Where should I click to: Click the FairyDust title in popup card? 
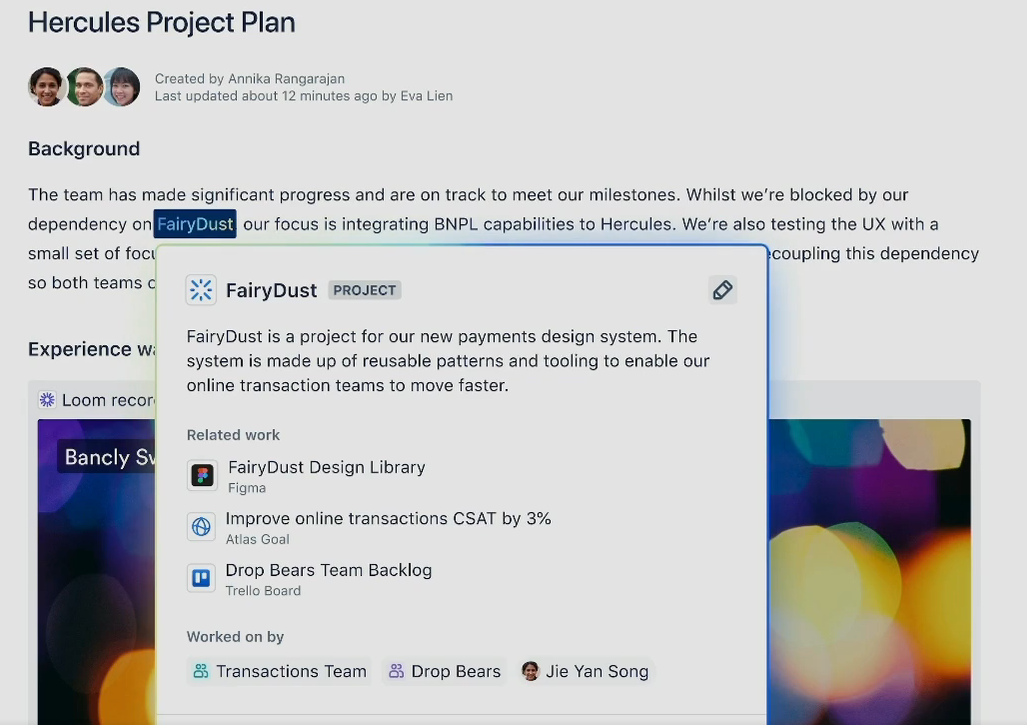point(271,290)
